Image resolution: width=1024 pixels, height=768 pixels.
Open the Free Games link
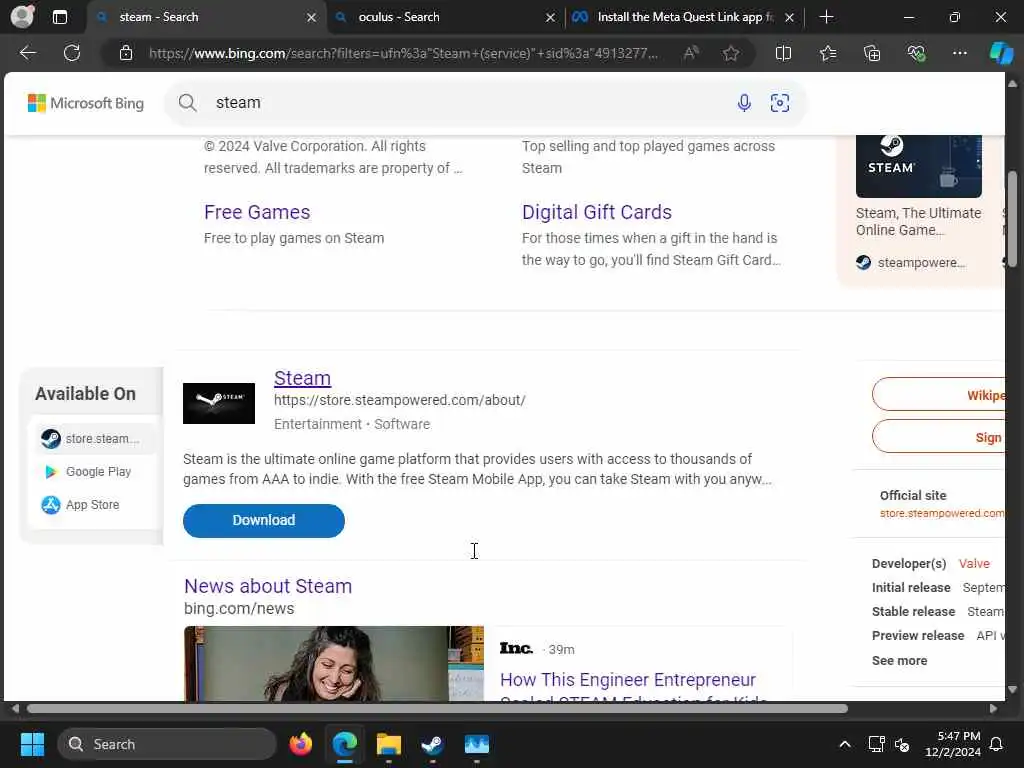pyautogui.click(x=257, y=212)
